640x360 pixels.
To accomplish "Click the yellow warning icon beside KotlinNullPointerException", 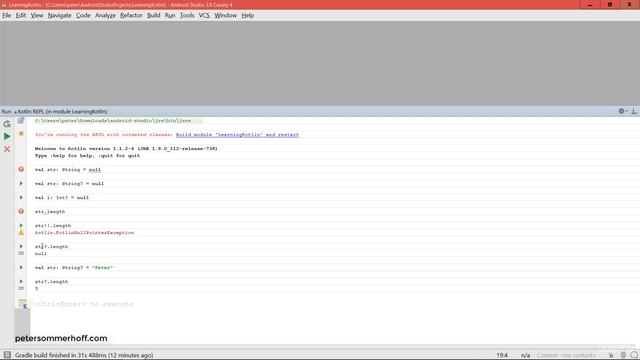I will (21, 232).
